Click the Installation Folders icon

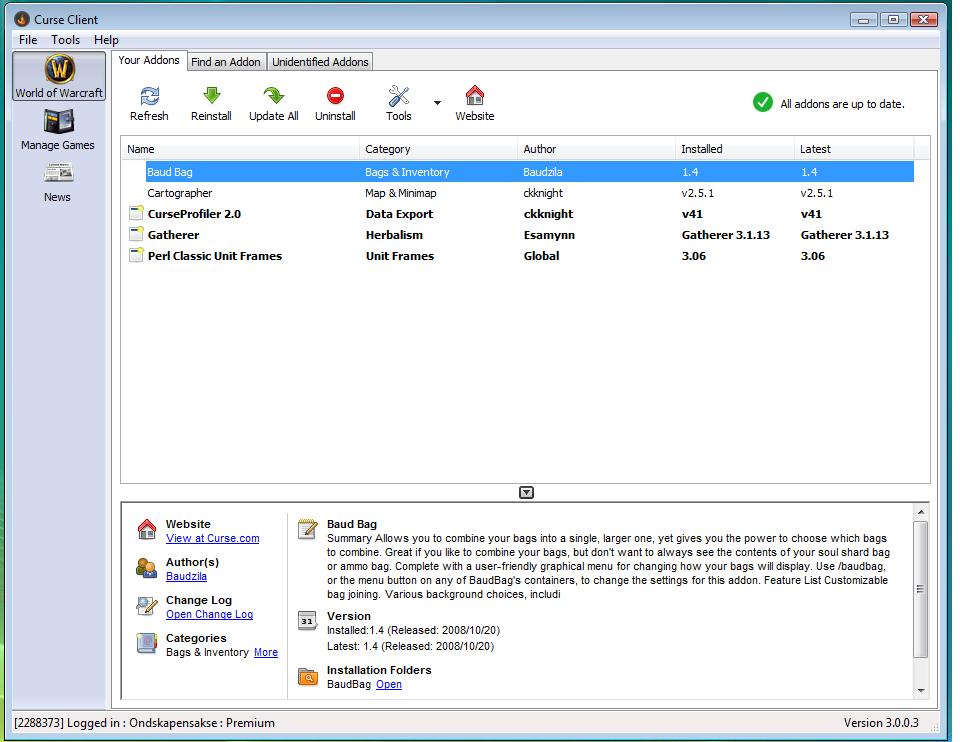(x=308, y=676)
